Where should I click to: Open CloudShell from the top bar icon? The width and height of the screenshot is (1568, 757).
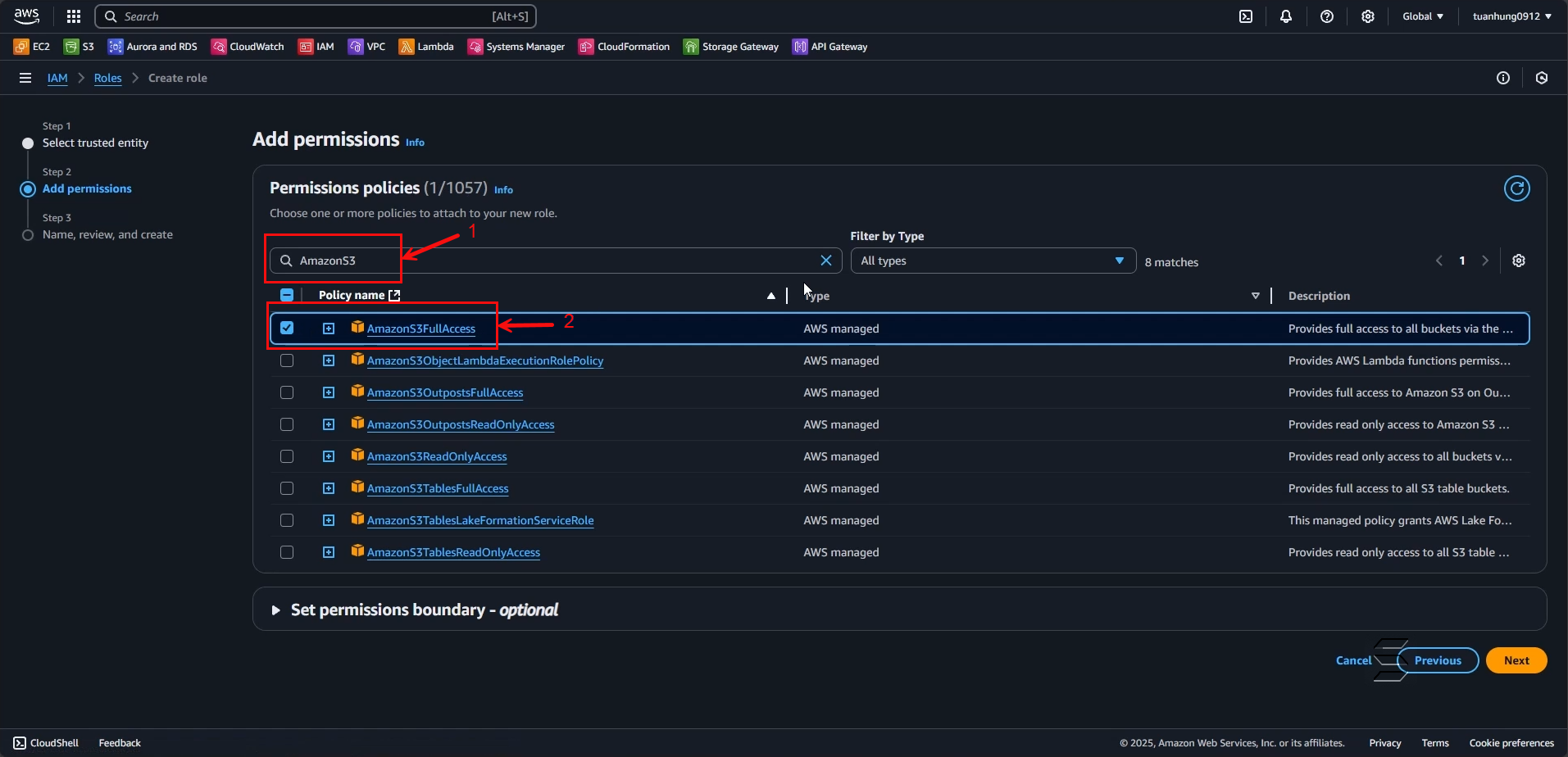point(1246,16)
